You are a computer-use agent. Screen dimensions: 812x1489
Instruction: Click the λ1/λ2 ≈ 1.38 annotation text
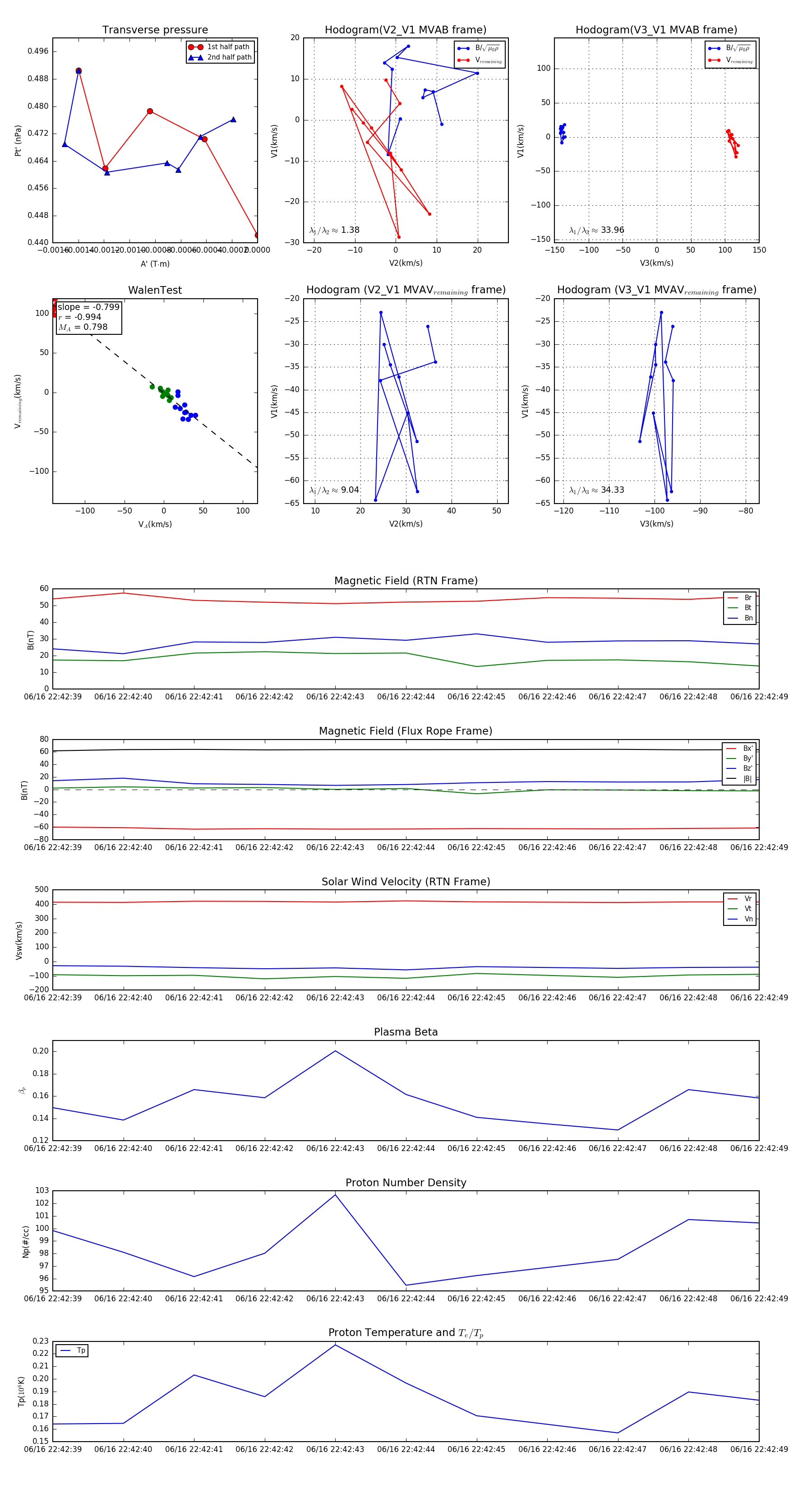point(334,230)
